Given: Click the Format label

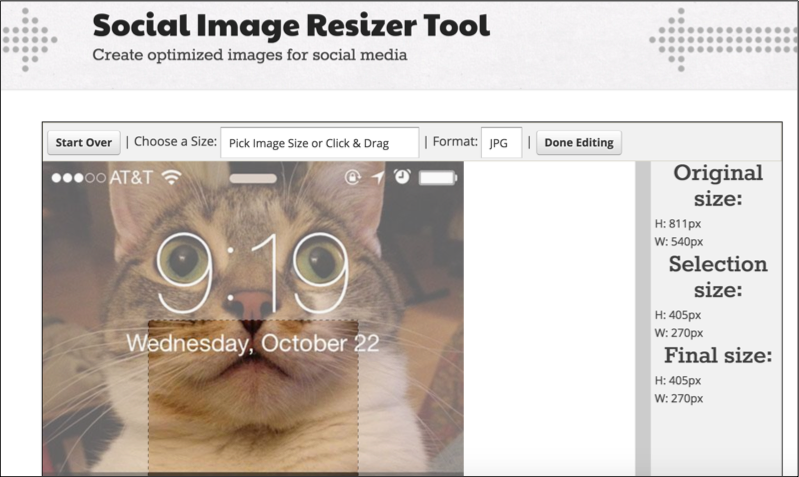Looking at the screenshot, I should (x=455, y=141).
